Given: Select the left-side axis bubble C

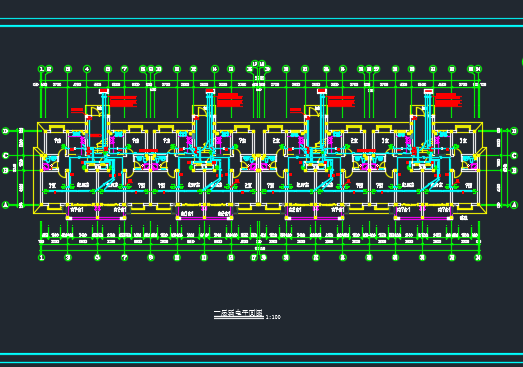Looking at the screenshot, I should [6, 155].
